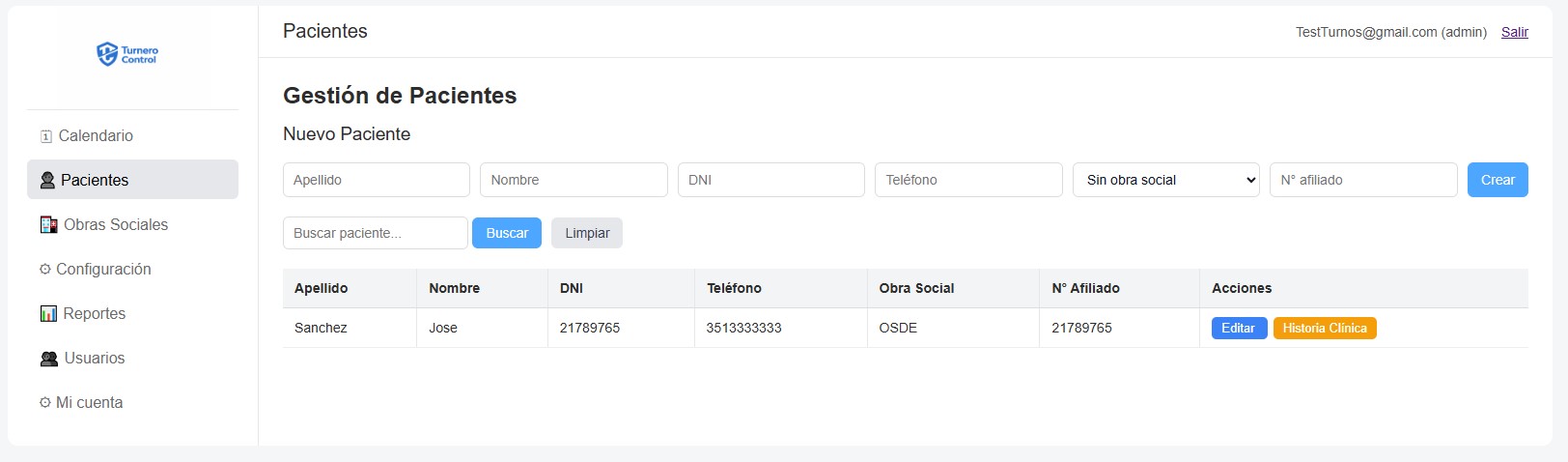Image resolution: width=1568 pixels, height=462 pixels.
Task: Go to the Reportes section
Action: [95, 314]
